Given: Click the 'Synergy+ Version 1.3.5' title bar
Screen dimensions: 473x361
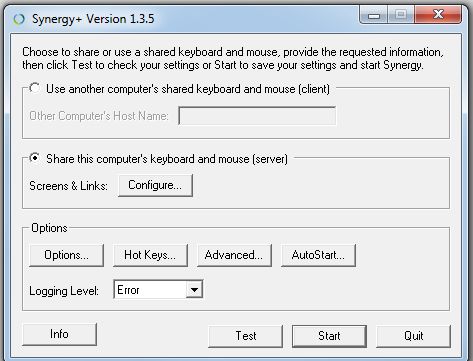Looking at the screenshot, I should click(93, 19).
